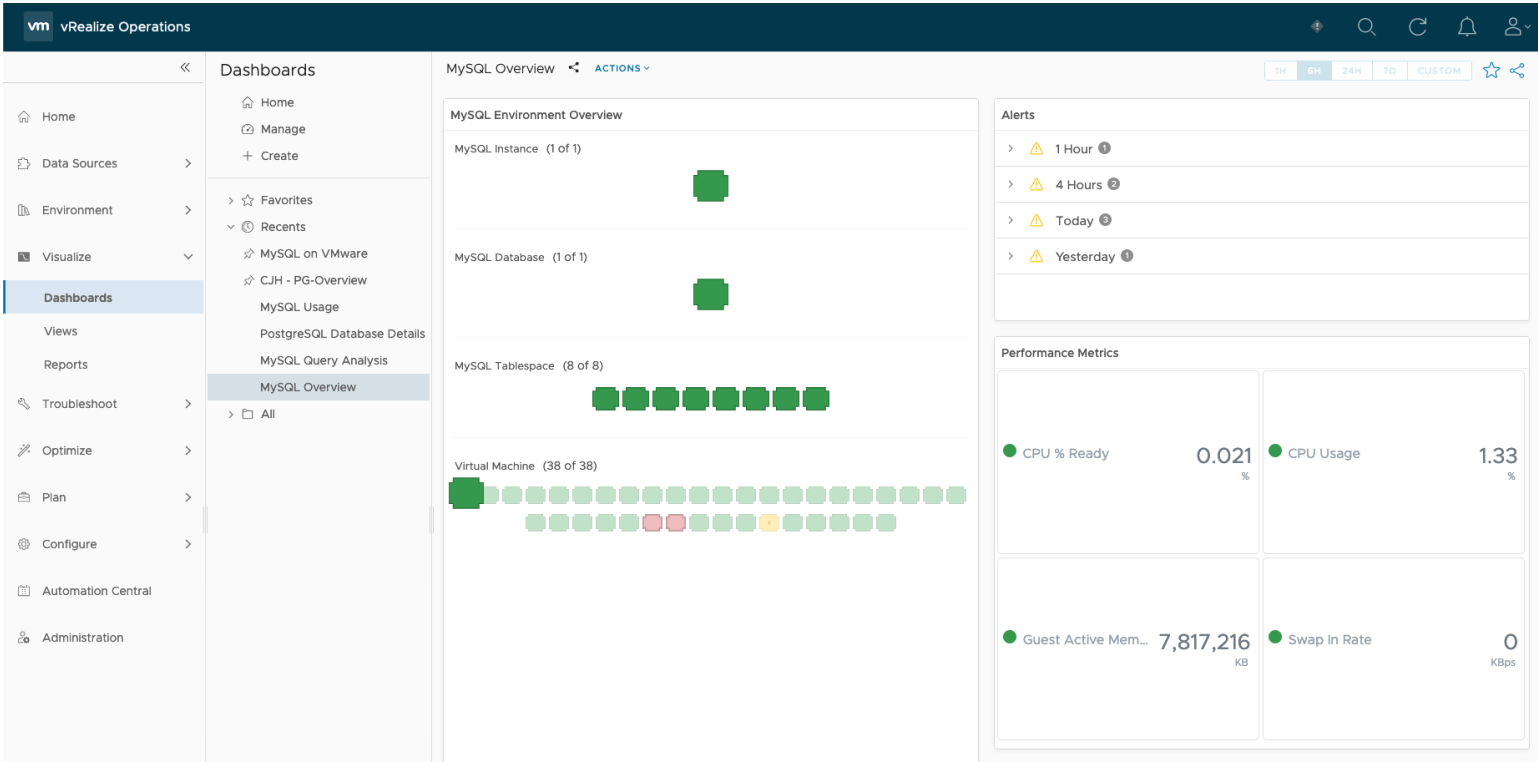Screen dimensions: 1538x762
Task: Open the Swap In Rate metric card
Action: (x=1394, y=648)
